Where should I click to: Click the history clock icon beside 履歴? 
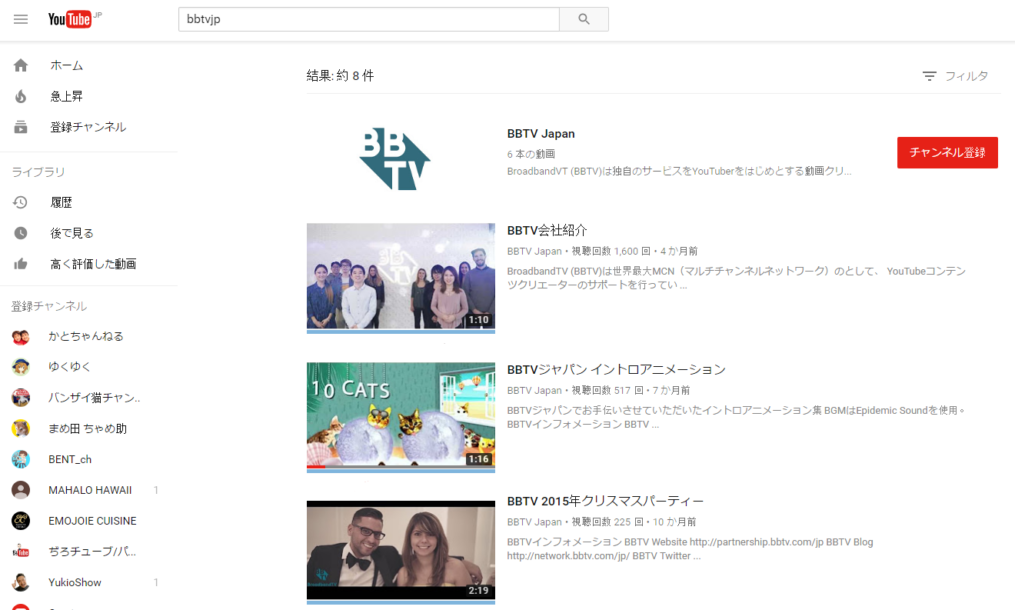coord(21,203)
